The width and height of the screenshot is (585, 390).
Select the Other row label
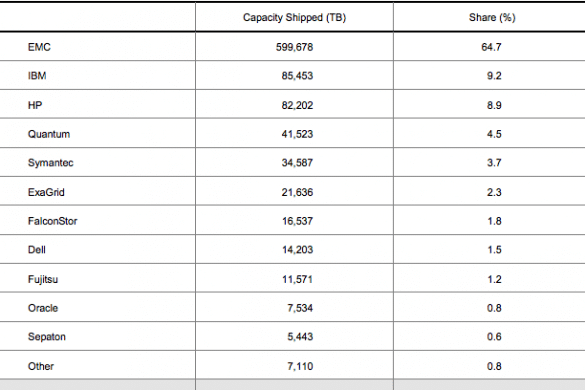pos(41,366)
